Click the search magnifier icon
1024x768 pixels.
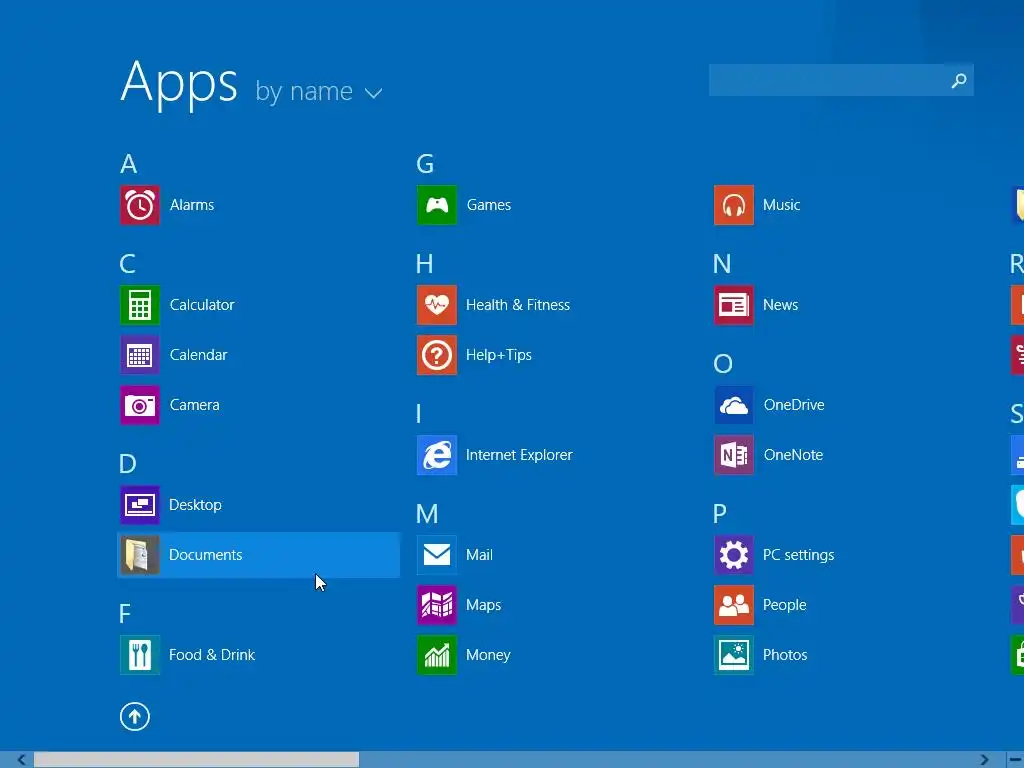959,80
